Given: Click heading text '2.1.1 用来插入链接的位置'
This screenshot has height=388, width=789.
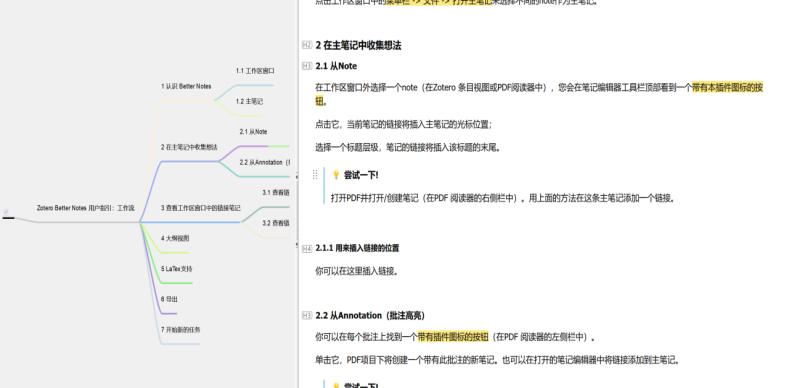Looking at the screenshot, I should coord(357,248).
